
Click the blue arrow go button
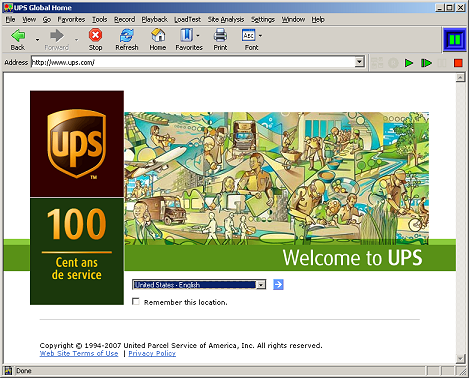278,285
